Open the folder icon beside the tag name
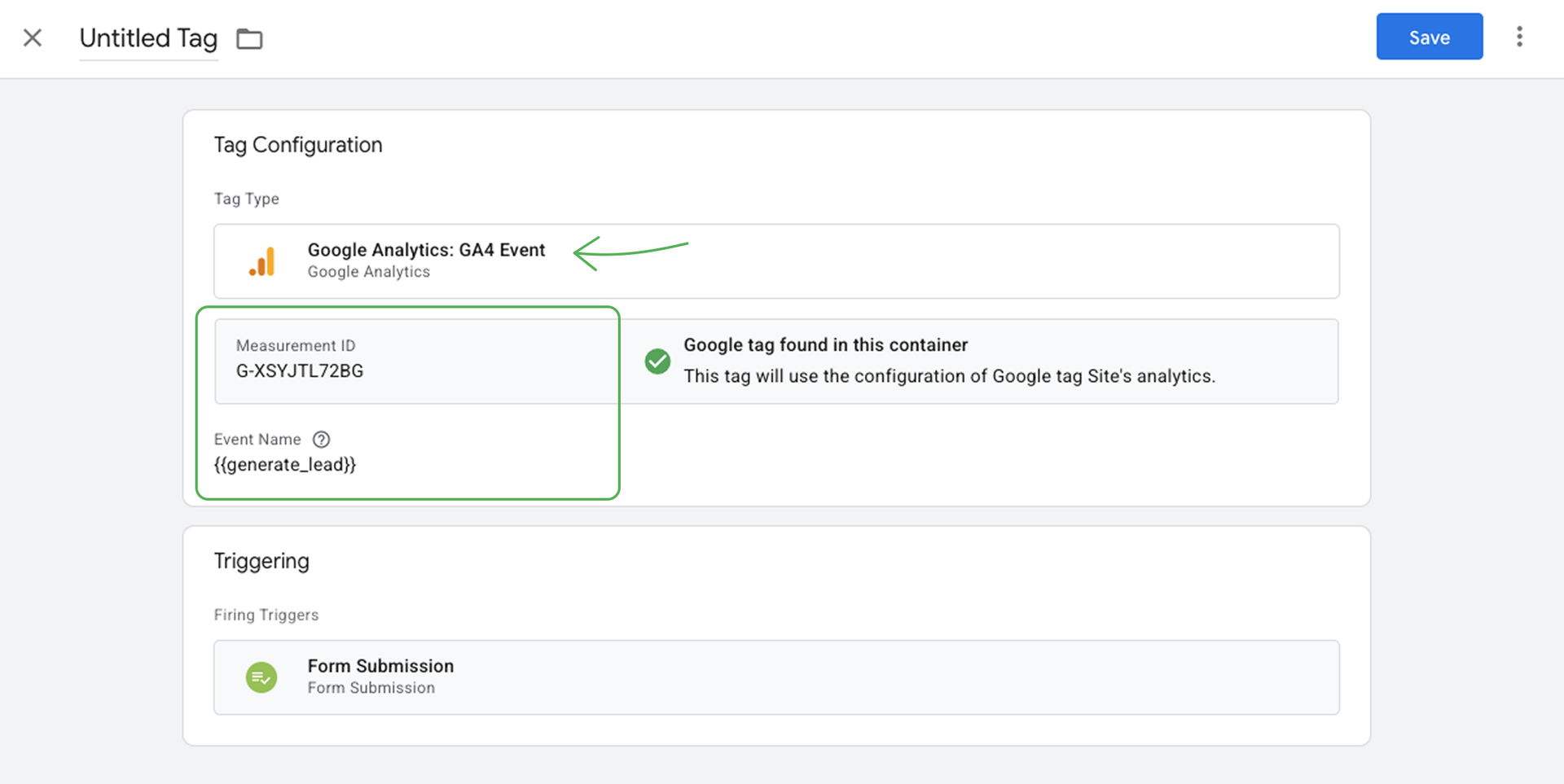1564x784 pixels. point(249,39)
